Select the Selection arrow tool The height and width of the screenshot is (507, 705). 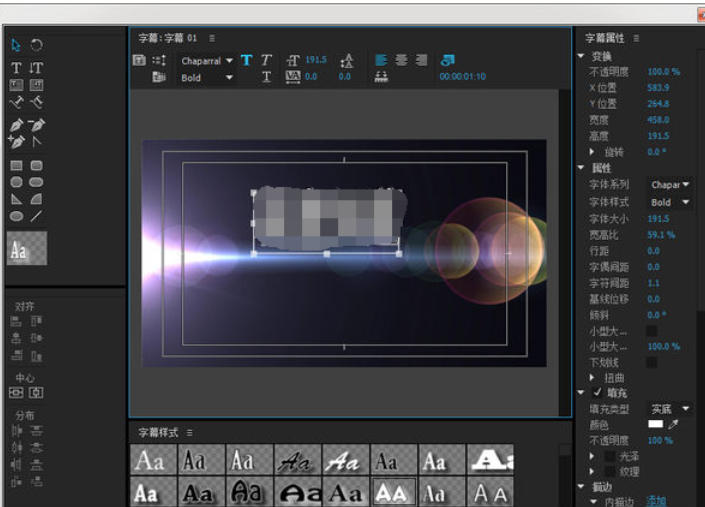pos(16,45)
